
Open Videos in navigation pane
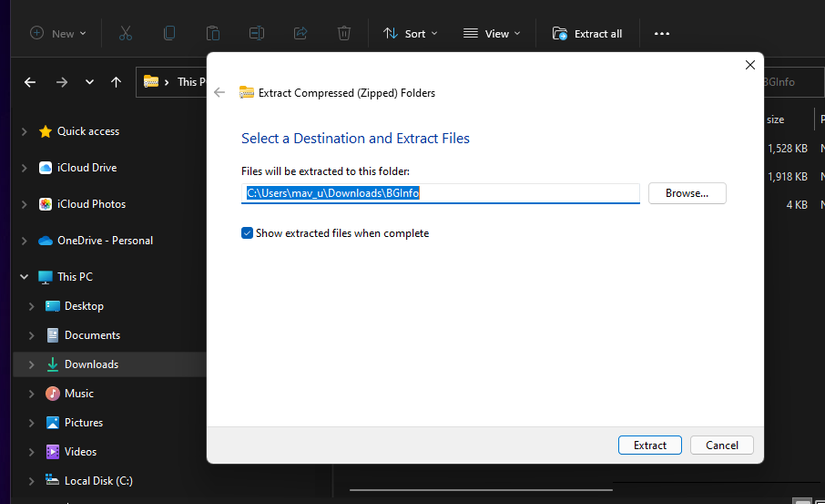tap(80, 452)
